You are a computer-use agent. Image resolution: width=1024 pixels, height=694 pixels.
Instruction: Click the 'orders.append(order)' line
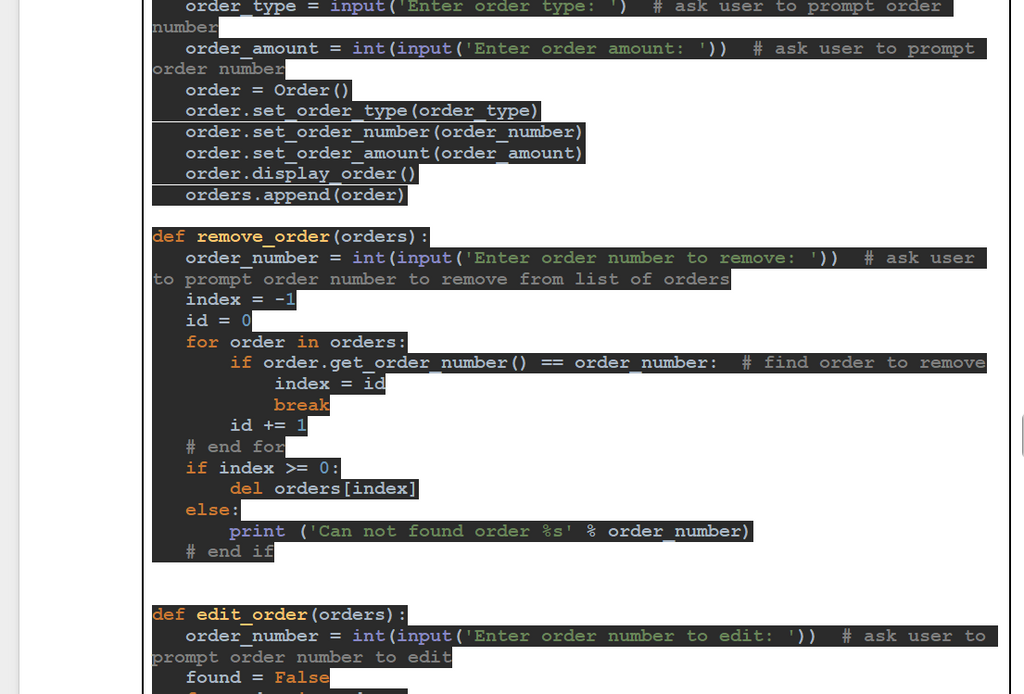tap(295, 195)
